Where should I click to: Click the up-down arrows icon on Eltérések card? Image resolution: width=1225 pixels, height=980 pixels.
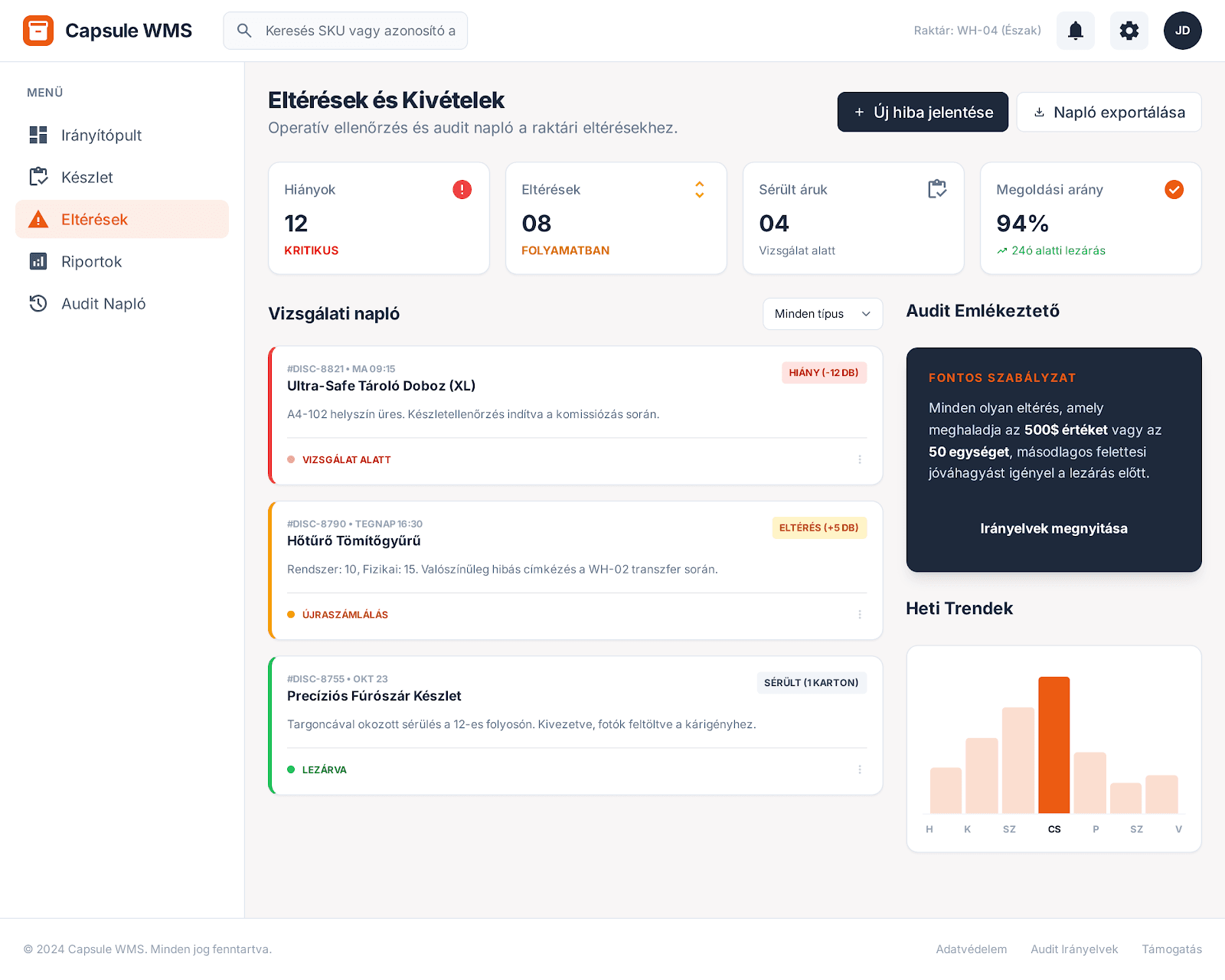(x=699, y=189)
